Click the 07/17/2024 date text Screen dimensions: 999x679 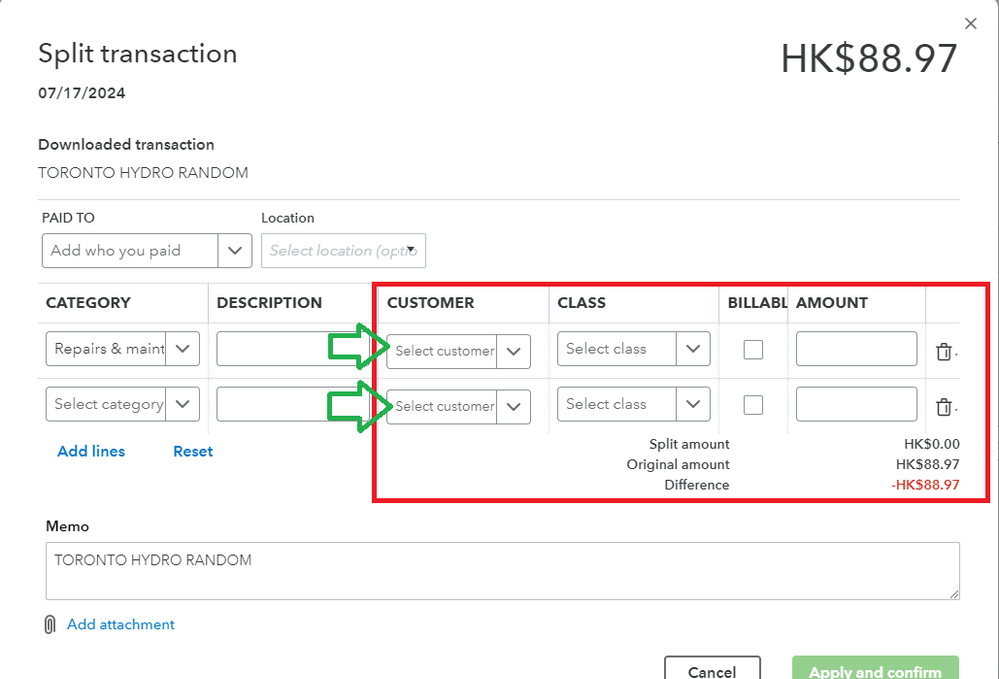coord(82,93)
